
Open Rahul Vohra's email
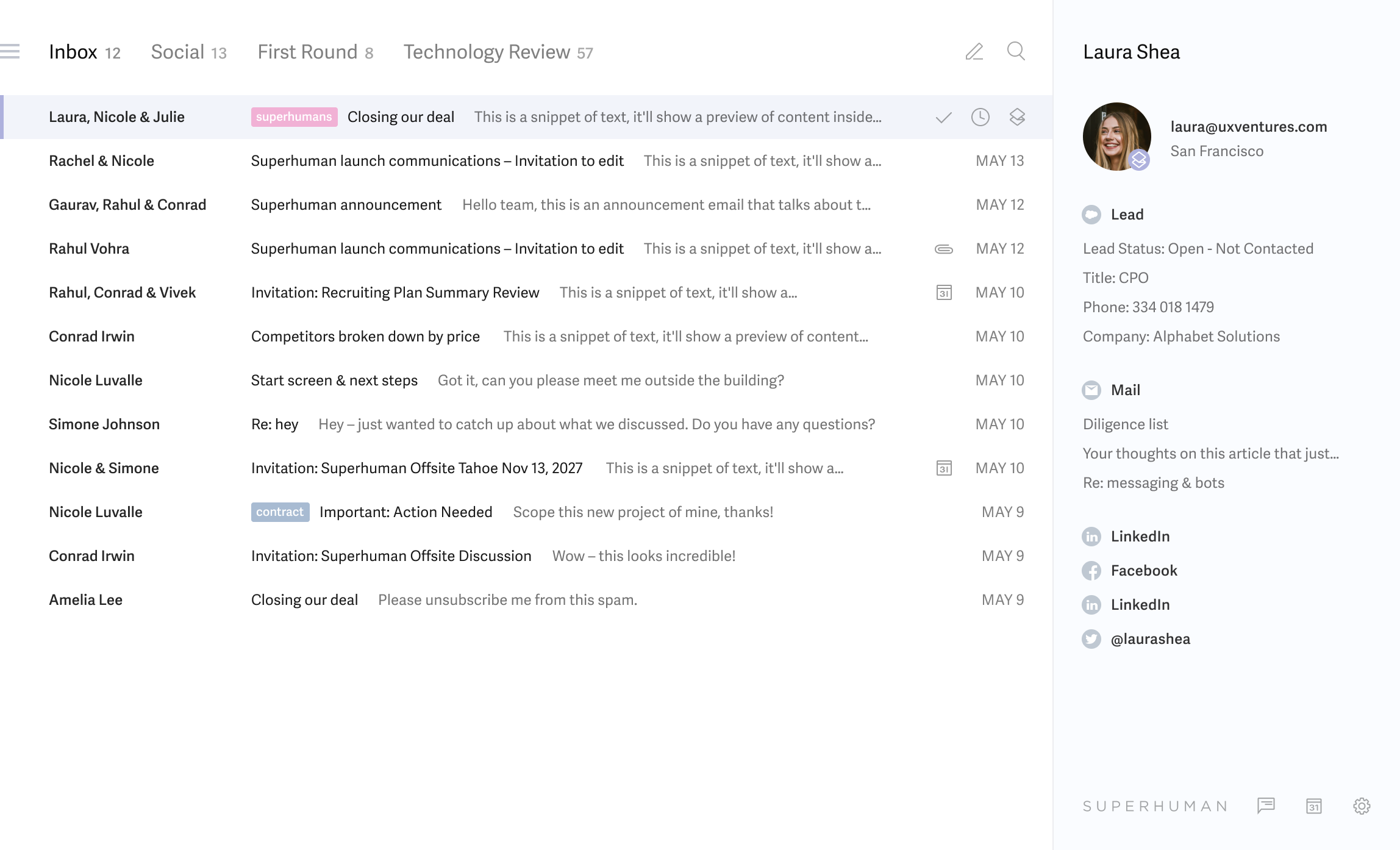pyautogui.click(x=526, y=249)
